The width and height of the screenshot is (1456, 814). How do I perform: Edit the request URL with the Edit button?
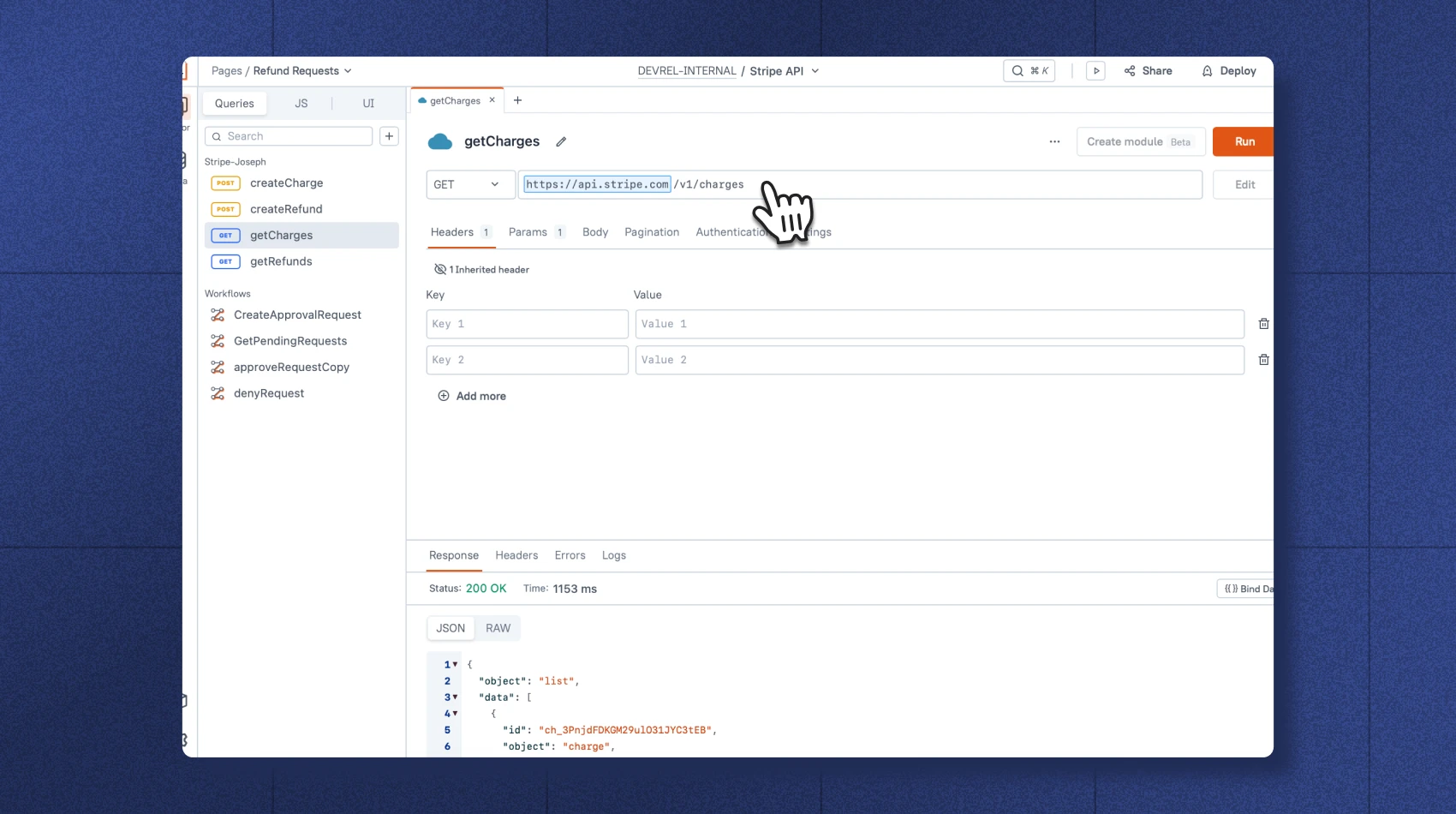click(x=1244, y=184)
